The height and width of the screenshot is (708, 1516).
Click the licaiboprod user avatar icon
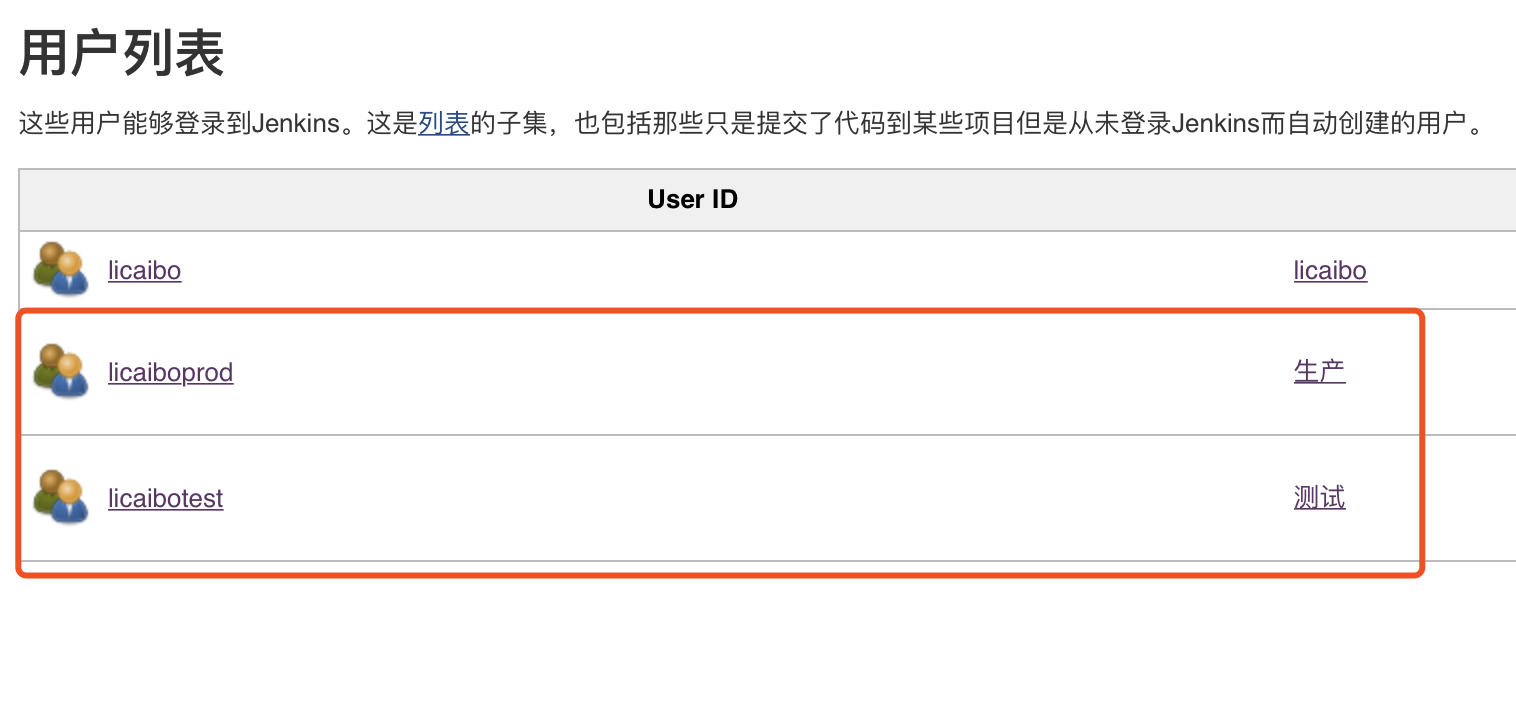click(61, 372)
